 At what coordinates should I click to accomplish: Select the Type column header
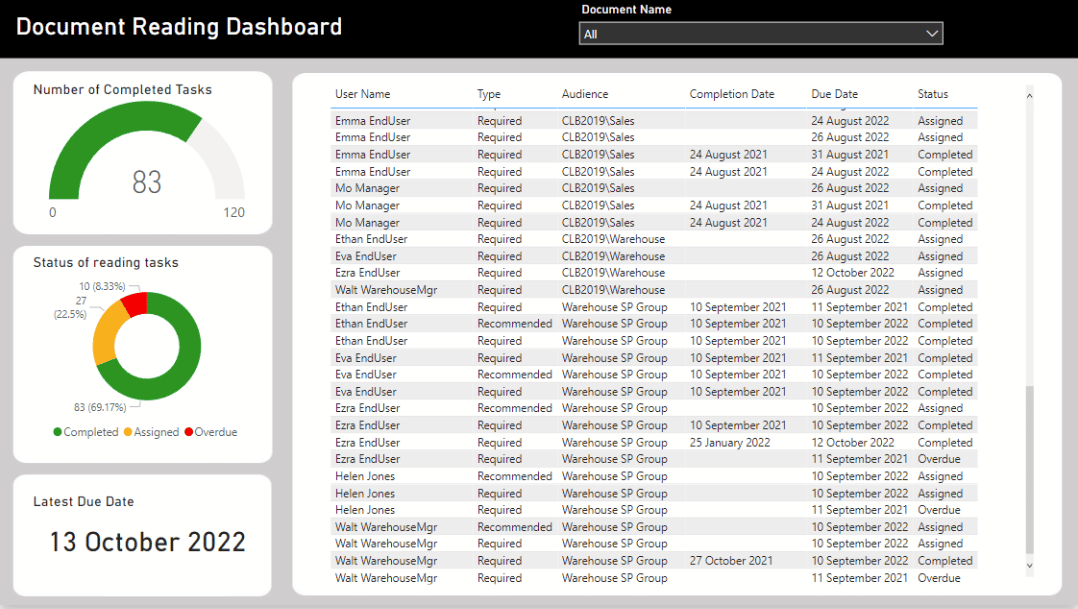pos(488,93)
